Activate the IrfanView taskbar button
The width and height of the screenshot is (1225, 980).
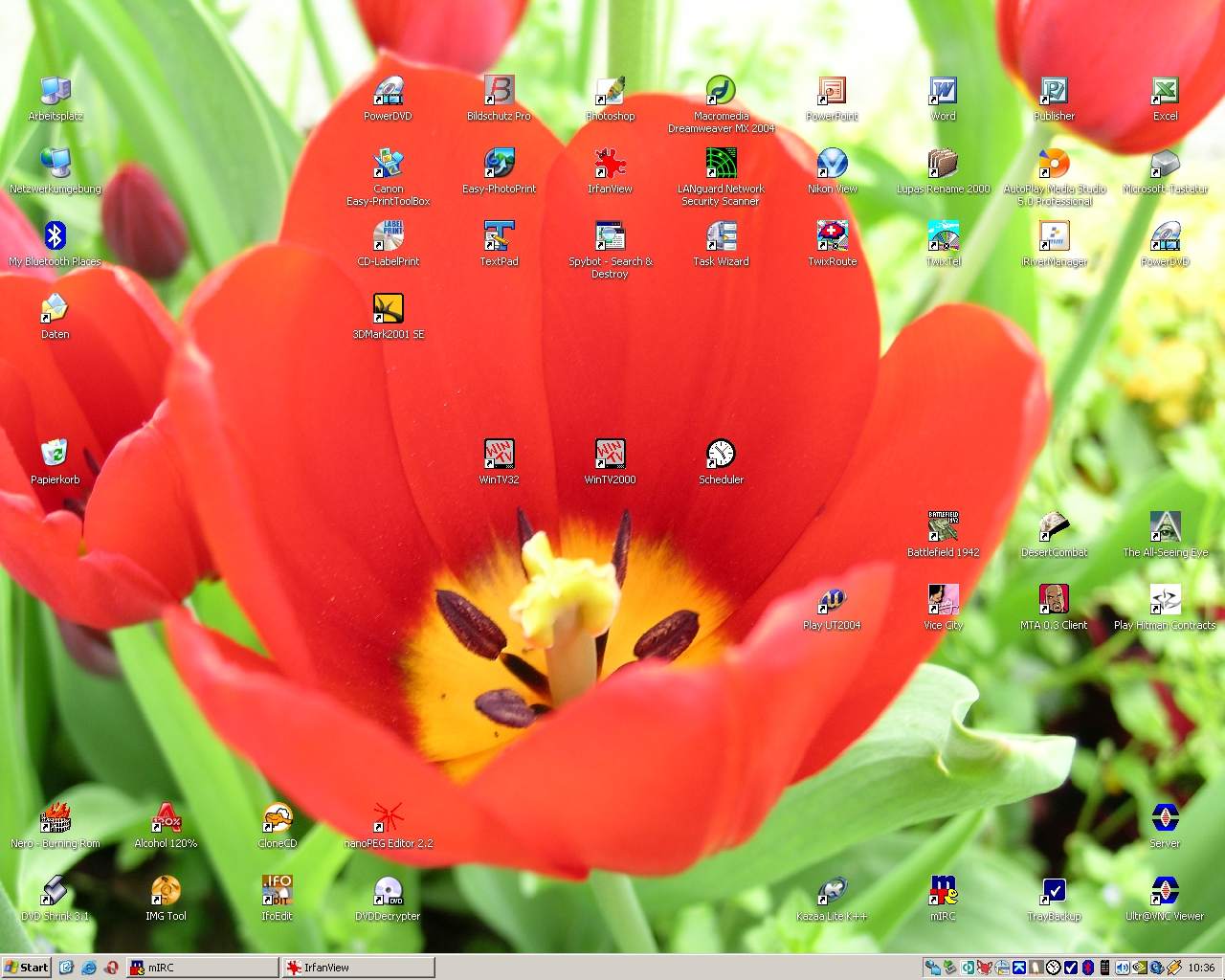359,968
